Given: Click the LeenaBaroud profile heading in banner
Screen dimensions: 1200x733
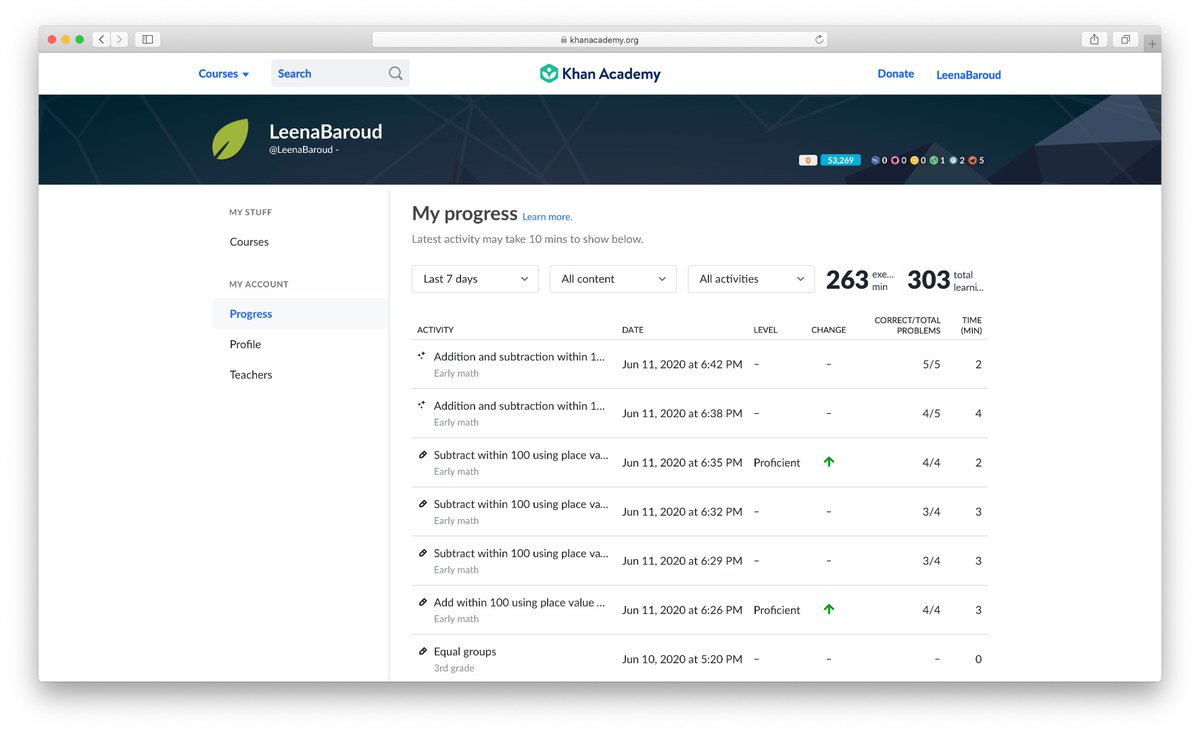Looking at the screenshot, I should pos(326,131).
